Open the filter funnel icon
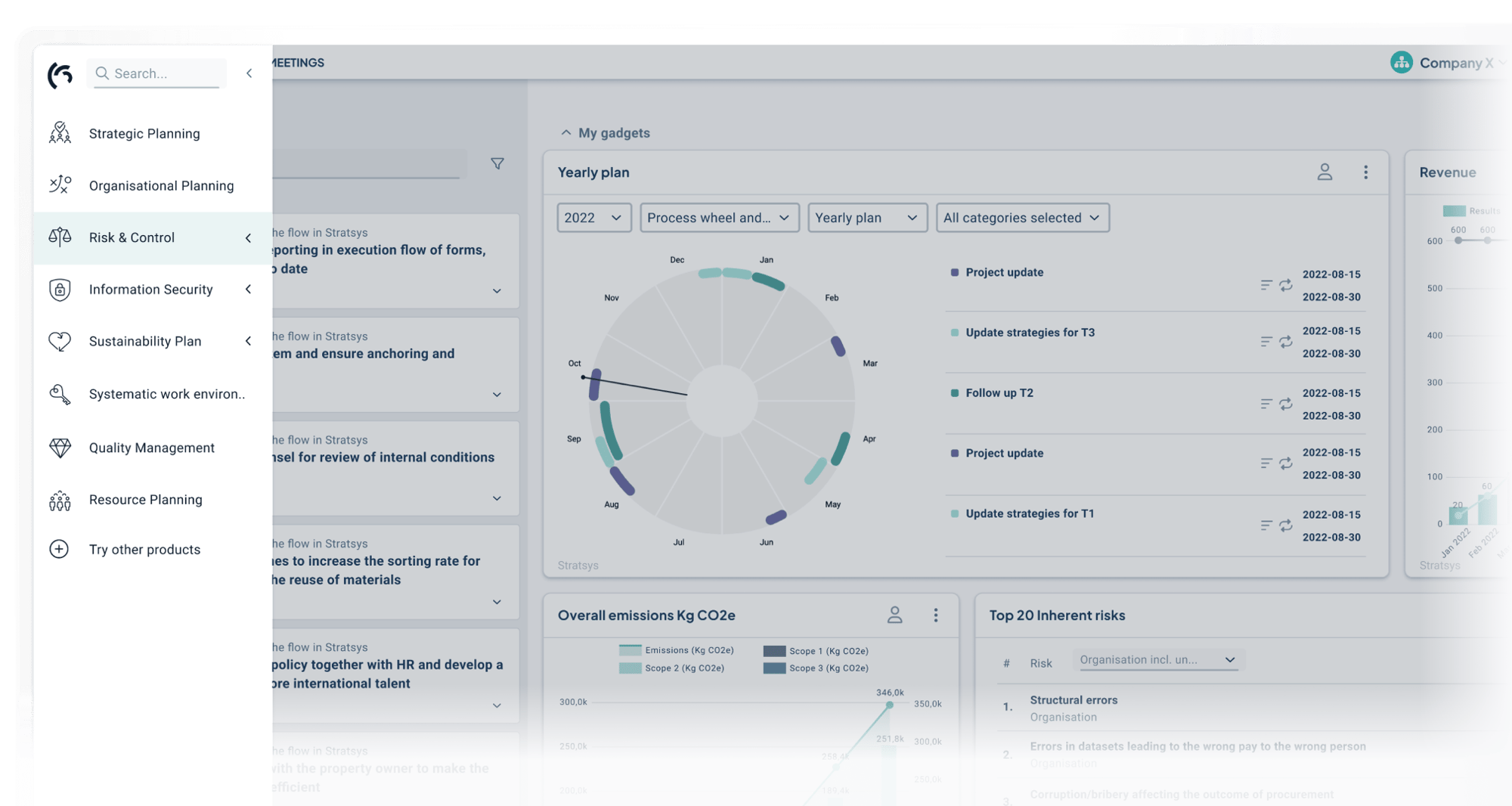The height and width of the screenshot is (806, 1512). (x=497, y=163)
